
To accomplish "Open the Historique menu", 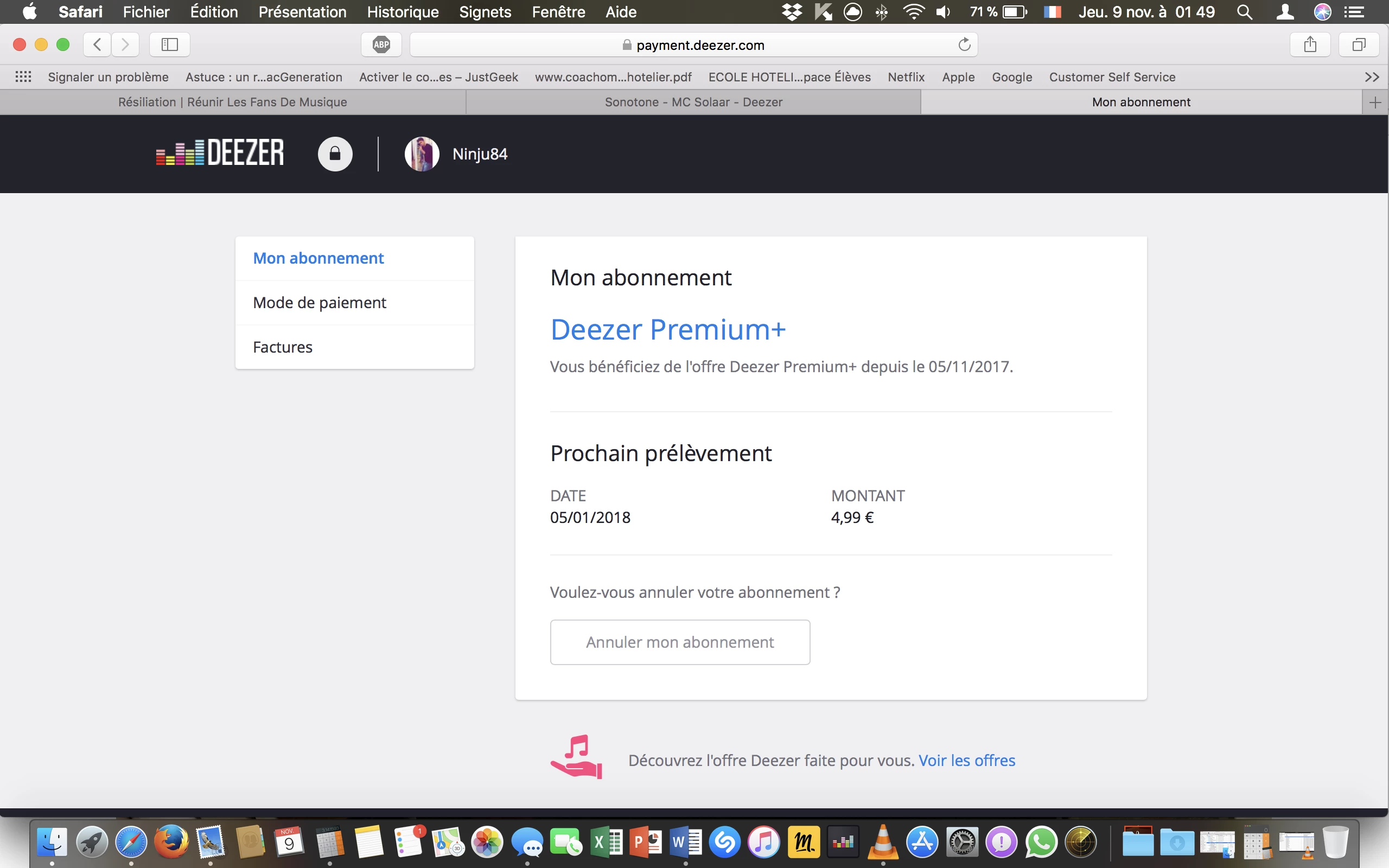I will [403, 12].
